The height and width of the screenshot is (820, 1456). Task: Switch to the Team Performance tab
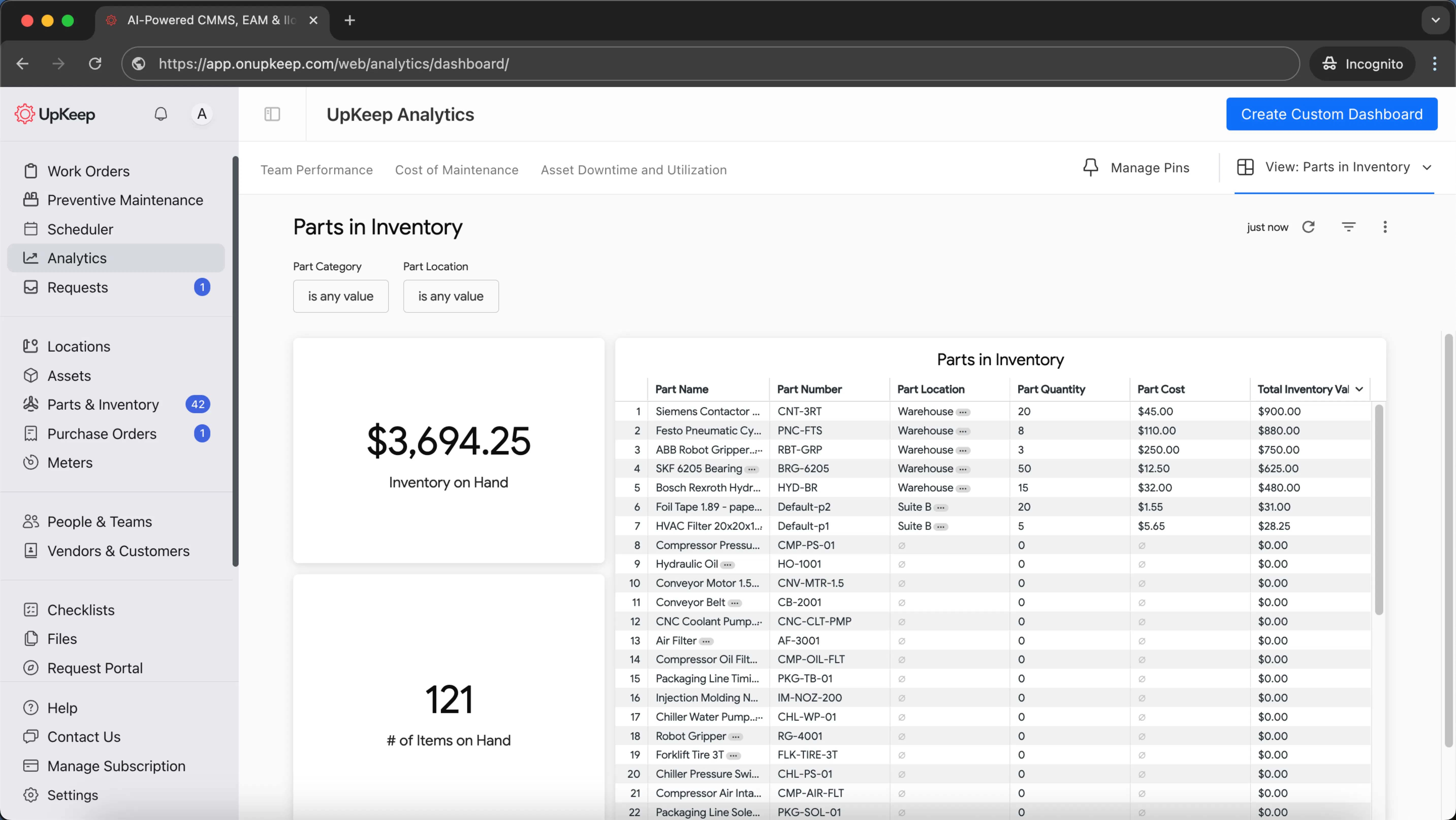coord(316,170)
